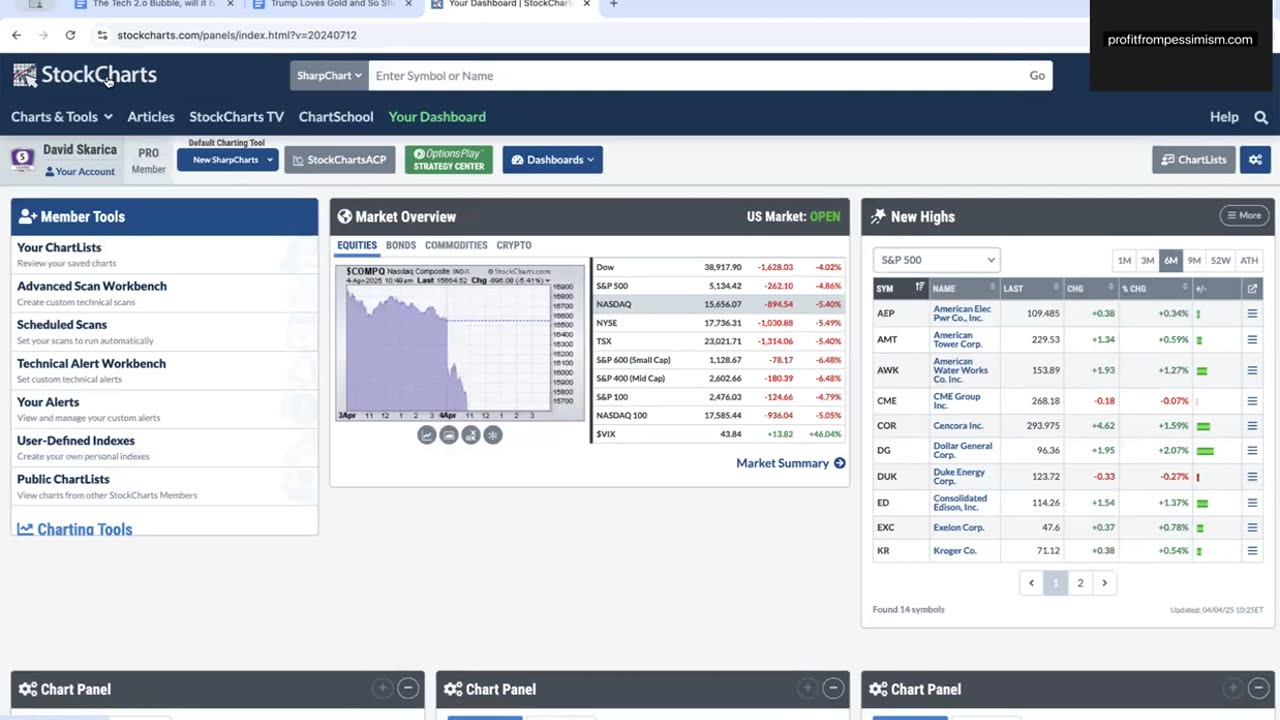Open row menu for Dollar General
Viewport: 1280px width, 720px height.
coord(1252,451)
